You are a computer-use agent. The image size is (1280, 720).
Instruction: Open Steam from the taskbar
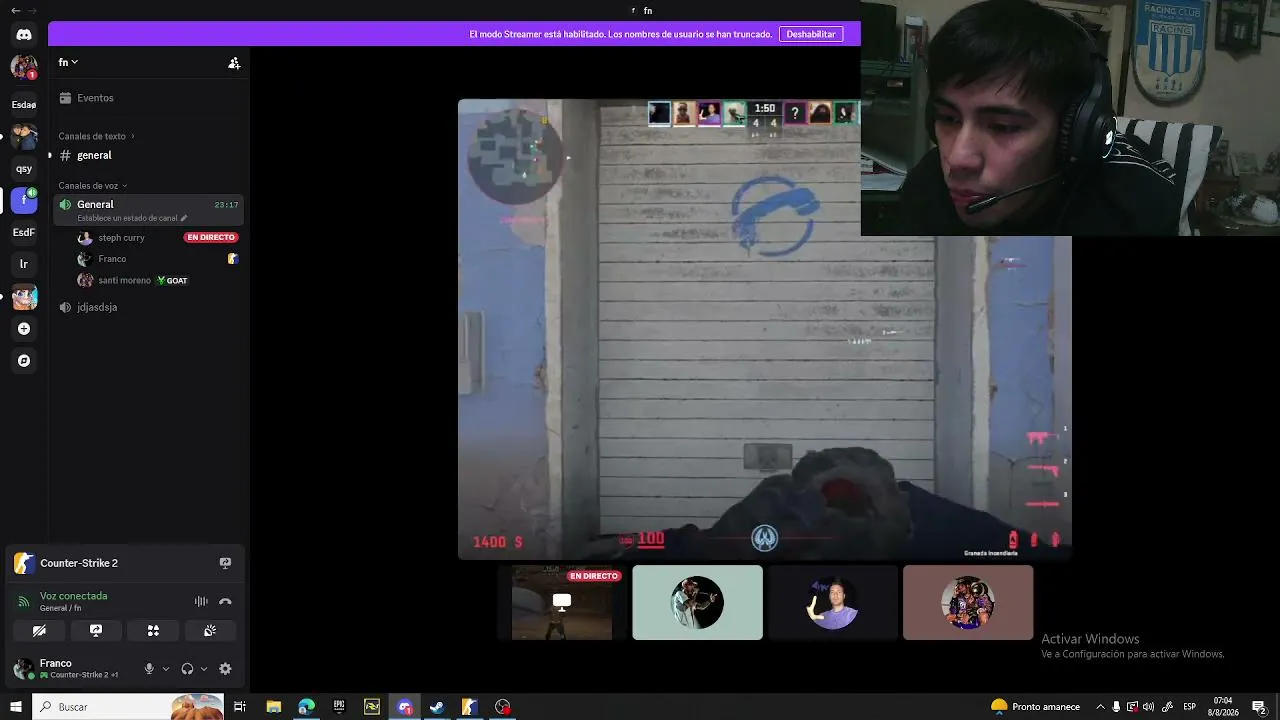tap(437, 707)
